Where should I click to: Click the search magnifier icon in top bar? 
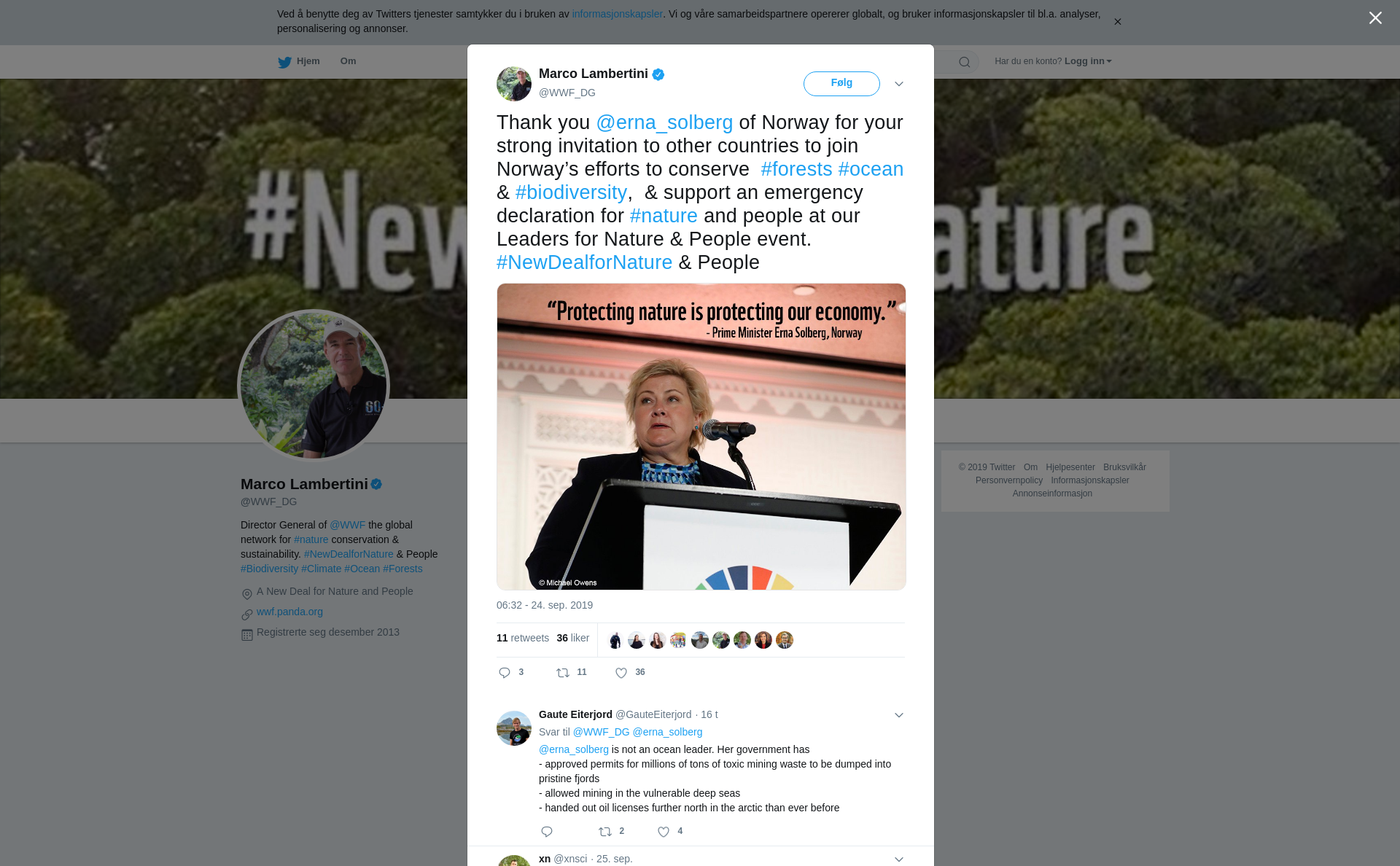[x=965, y=62]
